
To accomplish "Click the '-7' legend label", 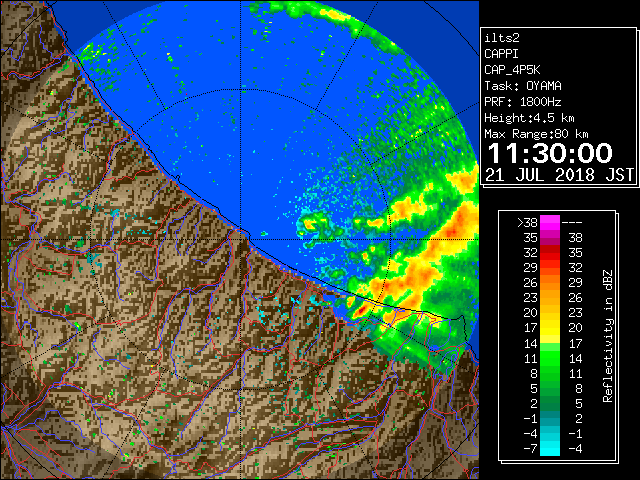I will tap(530, 449).
